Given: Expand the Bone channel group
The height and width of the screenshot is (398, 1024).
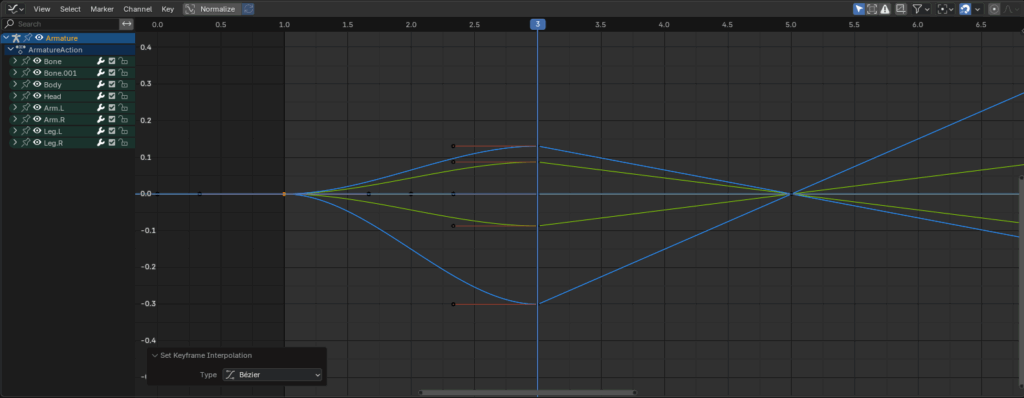Looking at the screenshot, I should pos(14,61).
